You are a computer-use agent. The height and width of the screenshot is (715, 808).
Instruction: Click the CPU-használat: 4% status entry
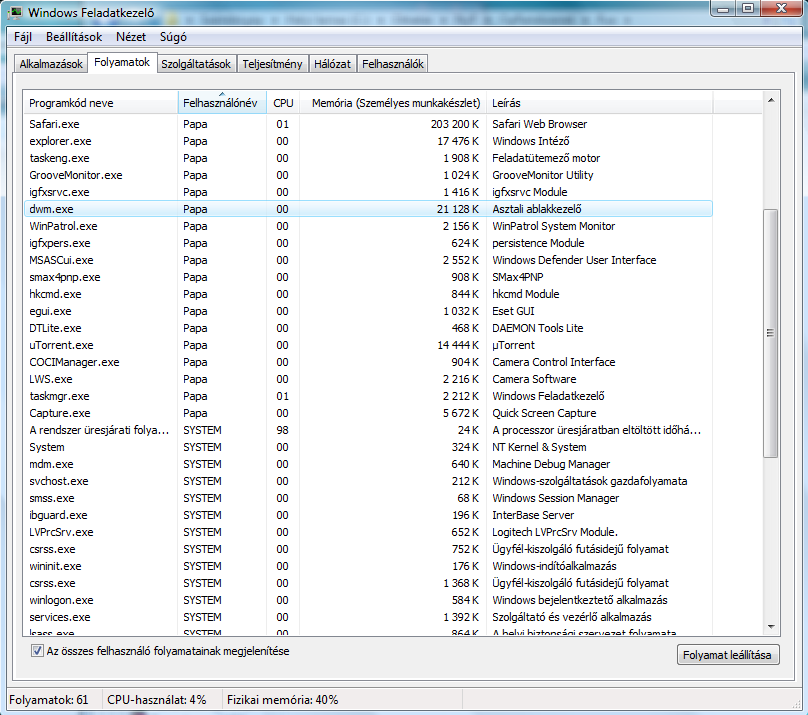tap(157, 700)
